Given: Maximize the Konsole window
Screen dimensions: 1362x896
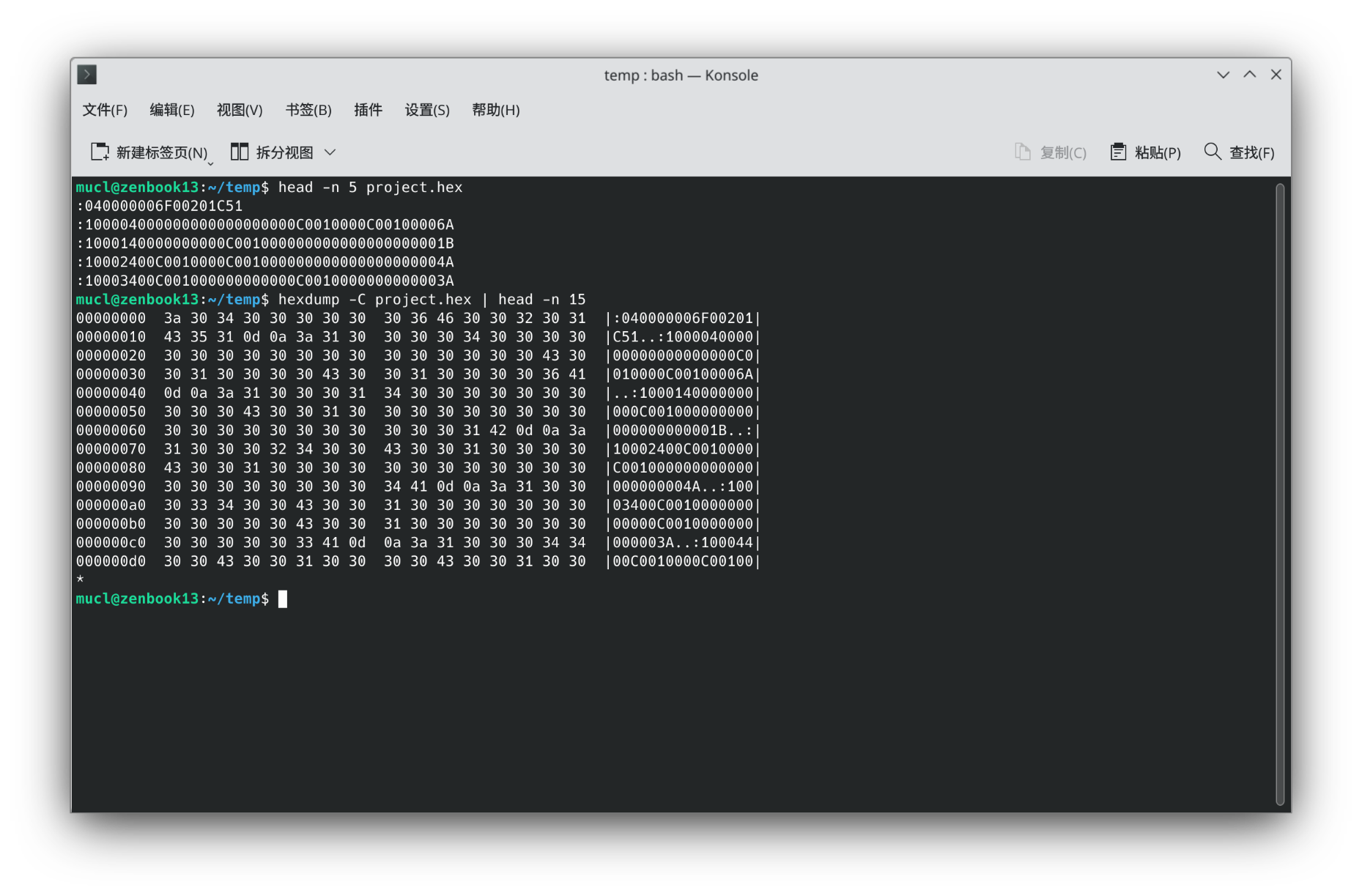Looking at the screenshot, I should pos(1250,75).
